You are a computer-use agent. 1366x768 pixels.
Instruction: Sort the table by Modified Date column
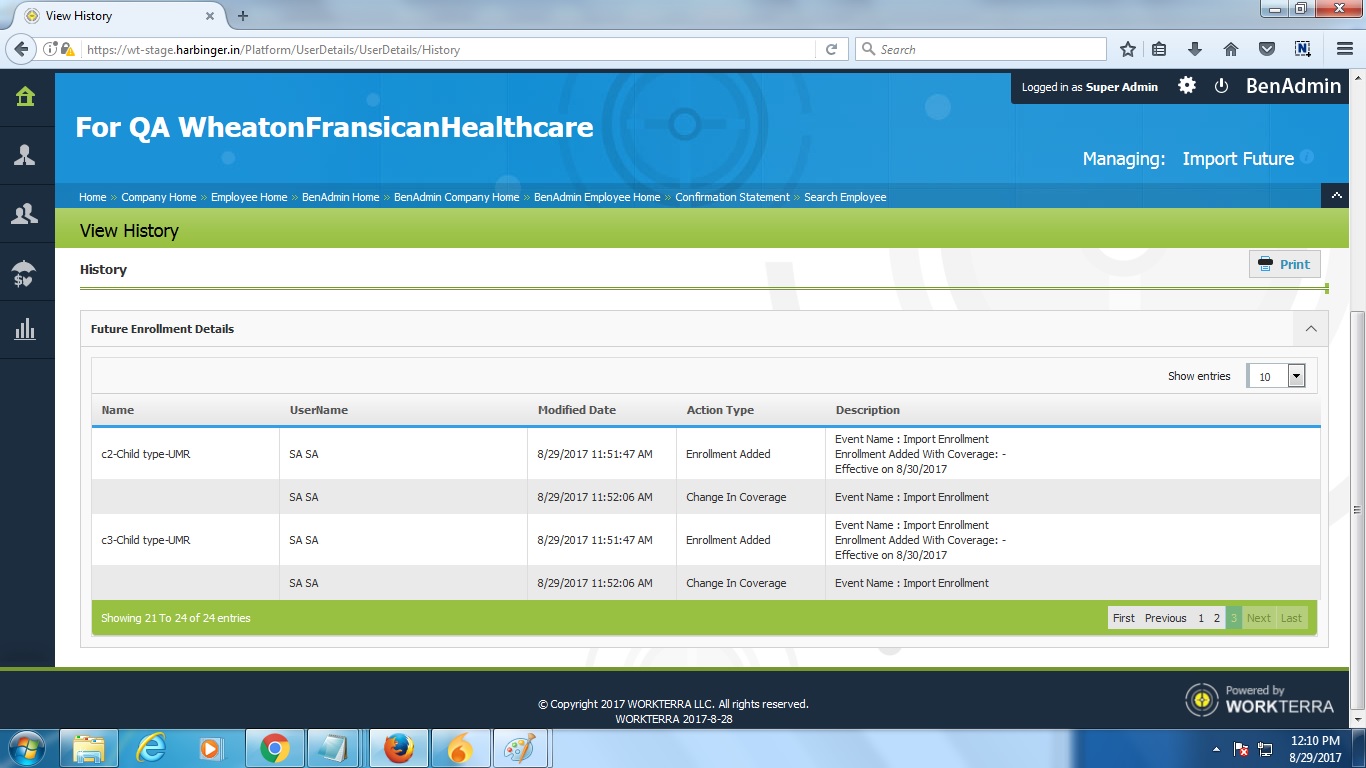(x=577, y=410)
